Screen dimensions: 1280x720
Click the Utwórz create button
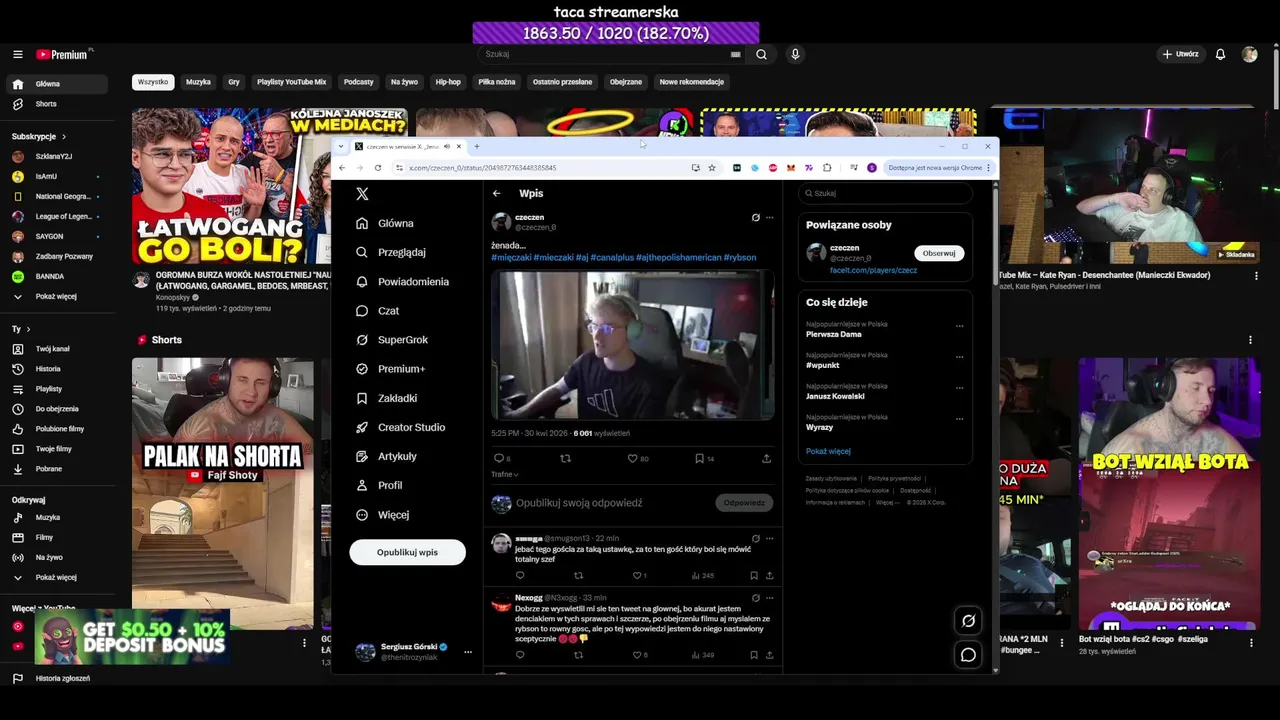pyautogui.click(x=1180, y=54)
